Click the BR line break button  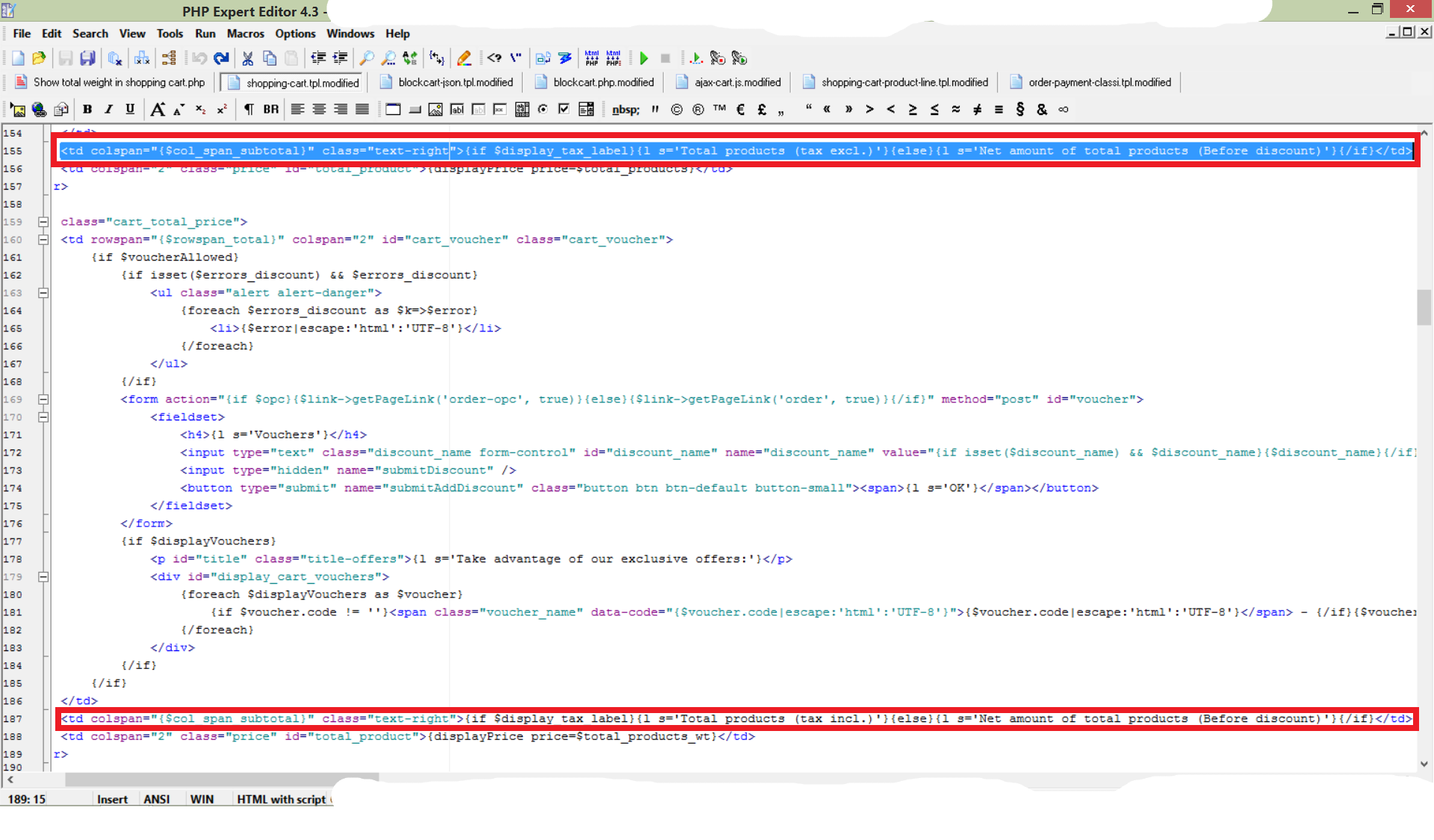coord(270,110)
